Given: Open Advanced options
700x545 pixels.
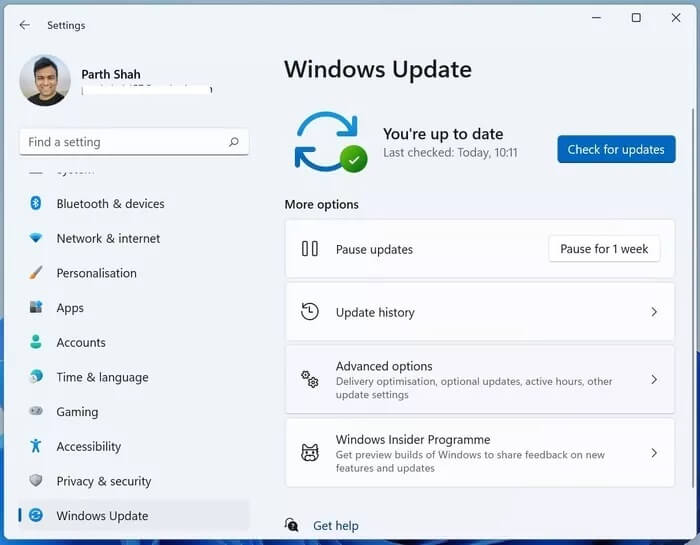Looking at the screenshot, I should click(x=480, y=380).
